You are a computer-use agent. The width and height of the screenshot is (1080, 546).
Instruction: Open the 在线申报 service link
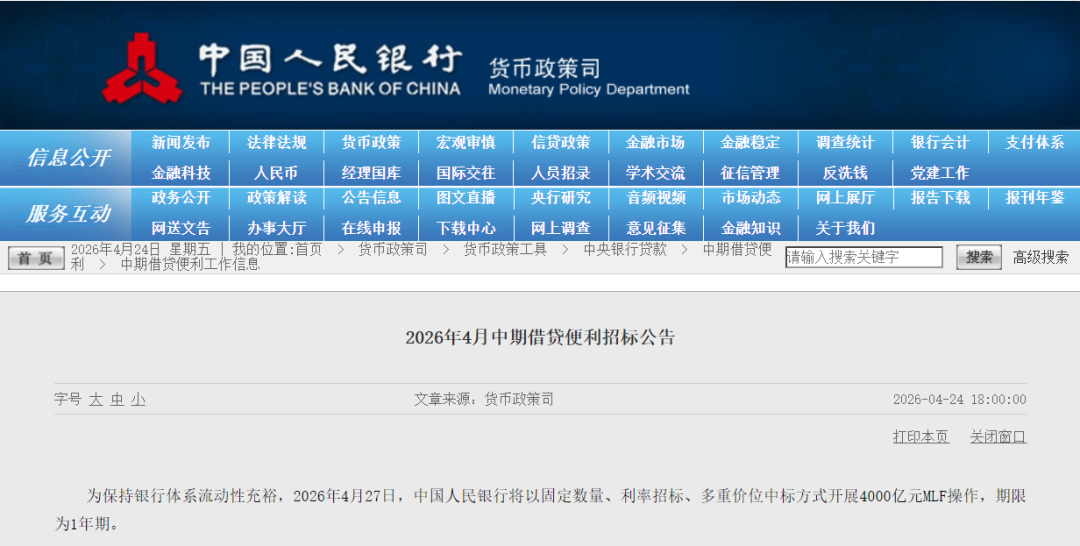[371, 228]
